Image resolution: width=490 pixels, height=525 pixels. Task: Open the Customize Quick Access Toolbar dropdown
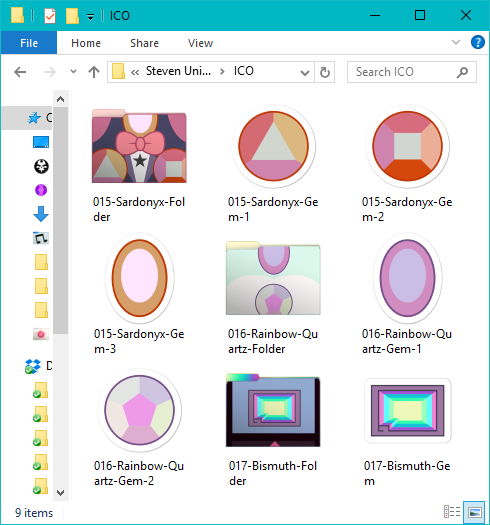click(90, 16)
